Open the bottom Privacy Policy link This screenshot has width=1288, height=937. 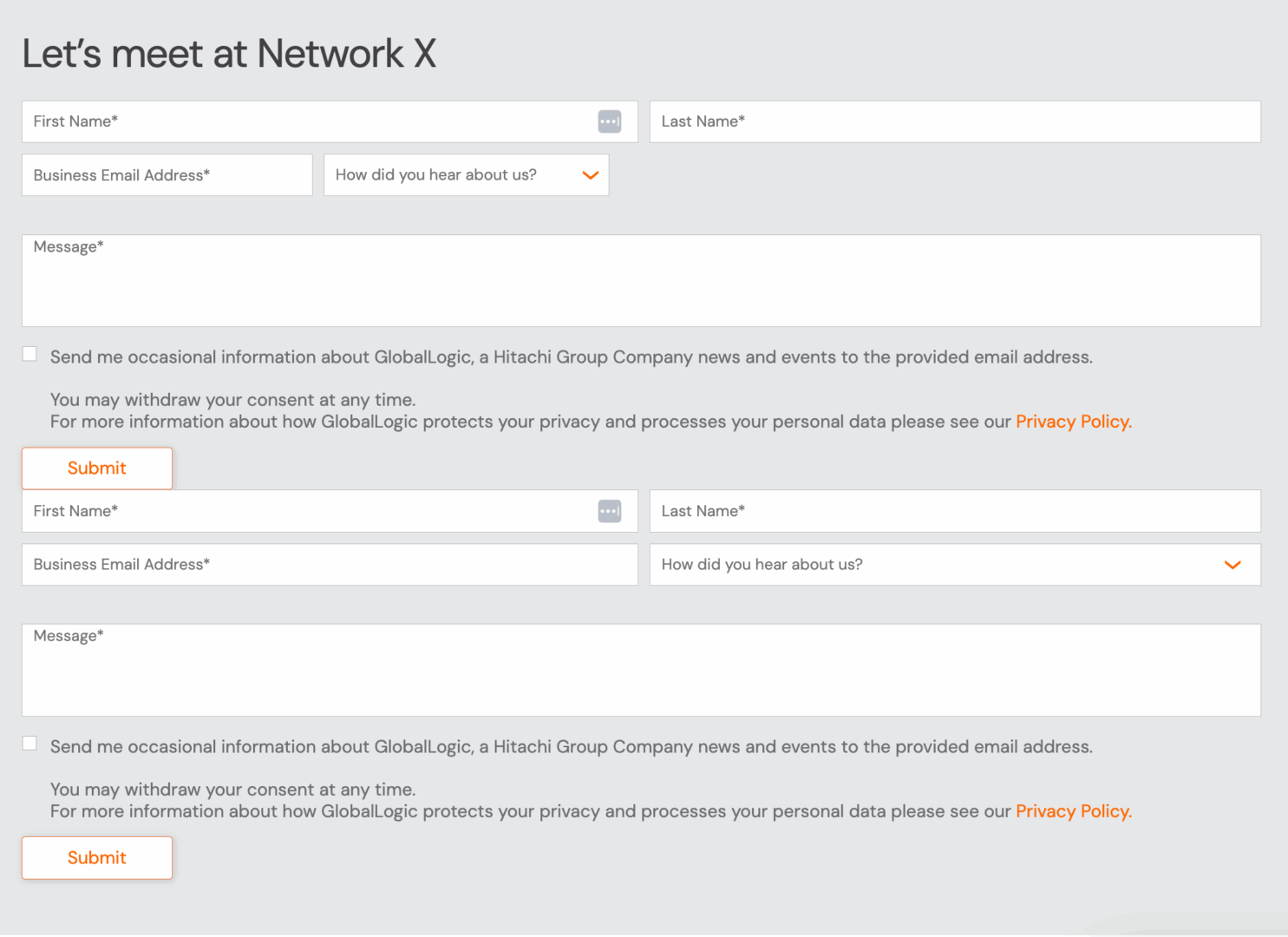tap(1073, 811)
